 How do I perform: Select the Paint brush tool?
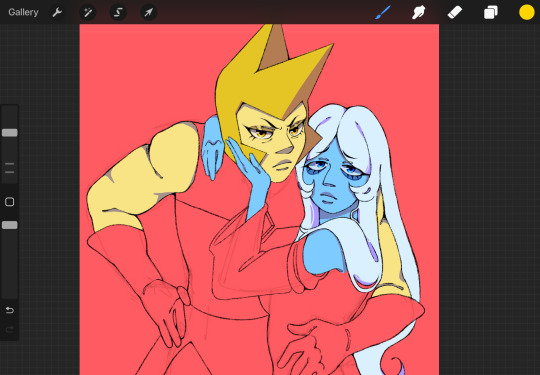(x=383, y=12)
